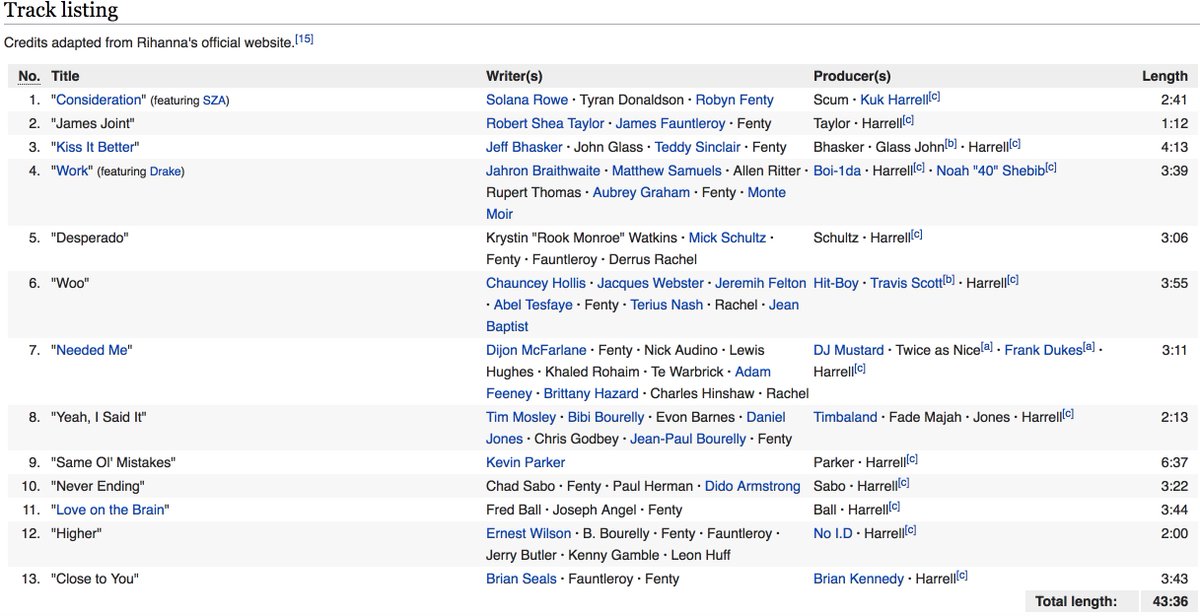Visit Ernest Wilson writer link
Screen dimensions: 1200x616
click(x=527, y=533)
